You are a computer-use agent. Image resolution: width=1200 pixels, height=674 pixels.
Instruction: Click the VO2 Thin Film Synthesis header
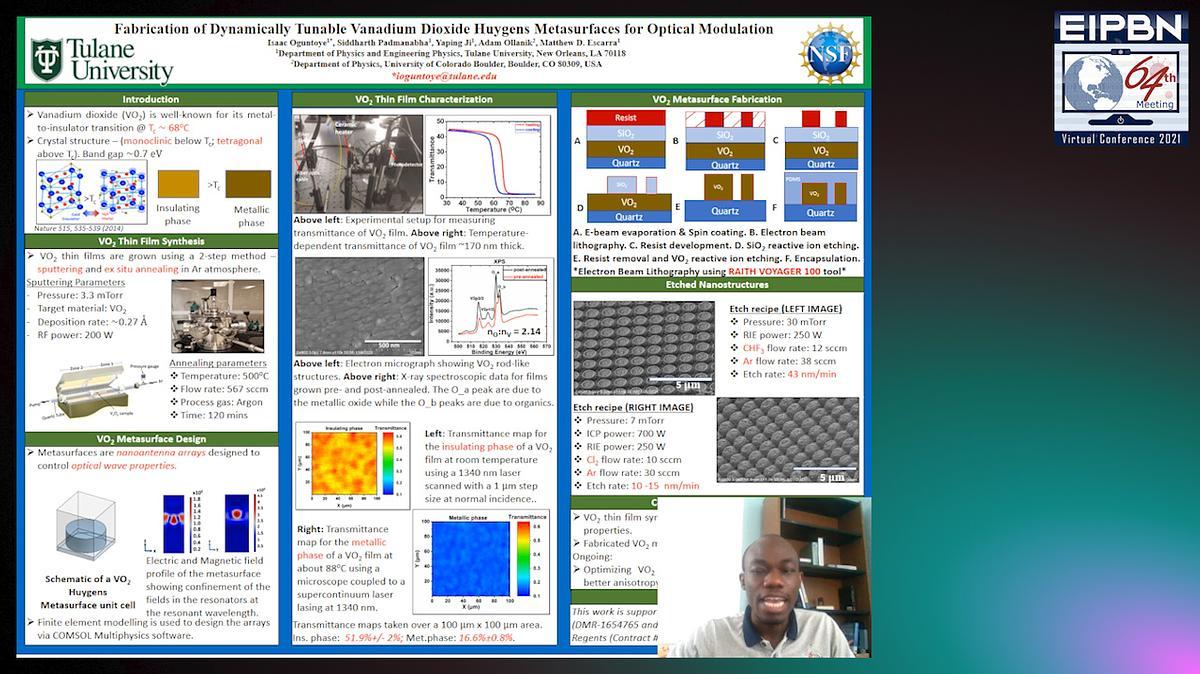click(x=151, y=241)
